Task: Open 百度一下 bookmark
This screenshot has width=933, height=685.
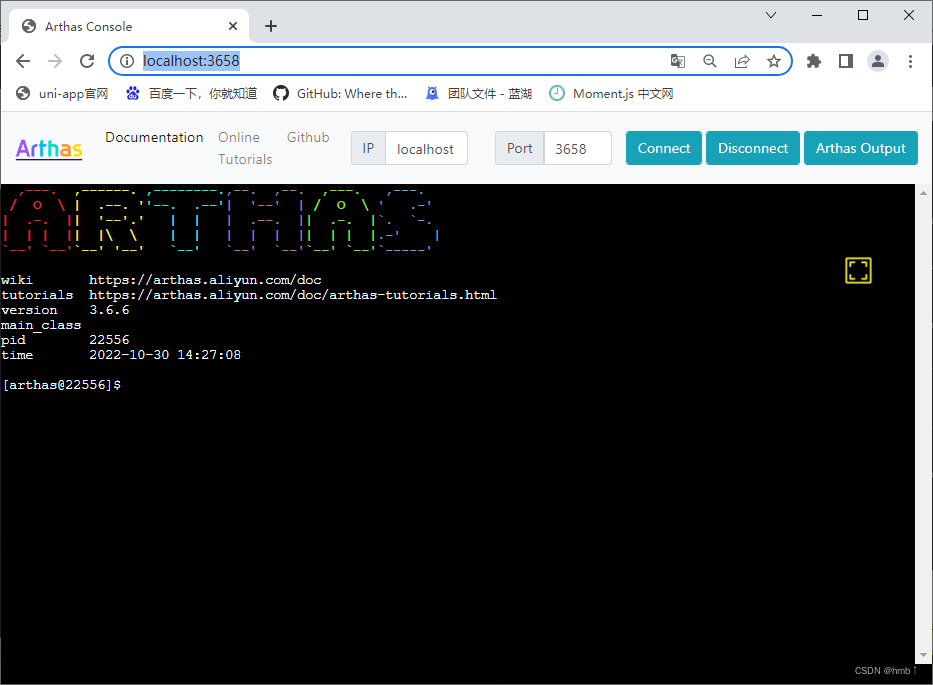Action: click(192, 93)
